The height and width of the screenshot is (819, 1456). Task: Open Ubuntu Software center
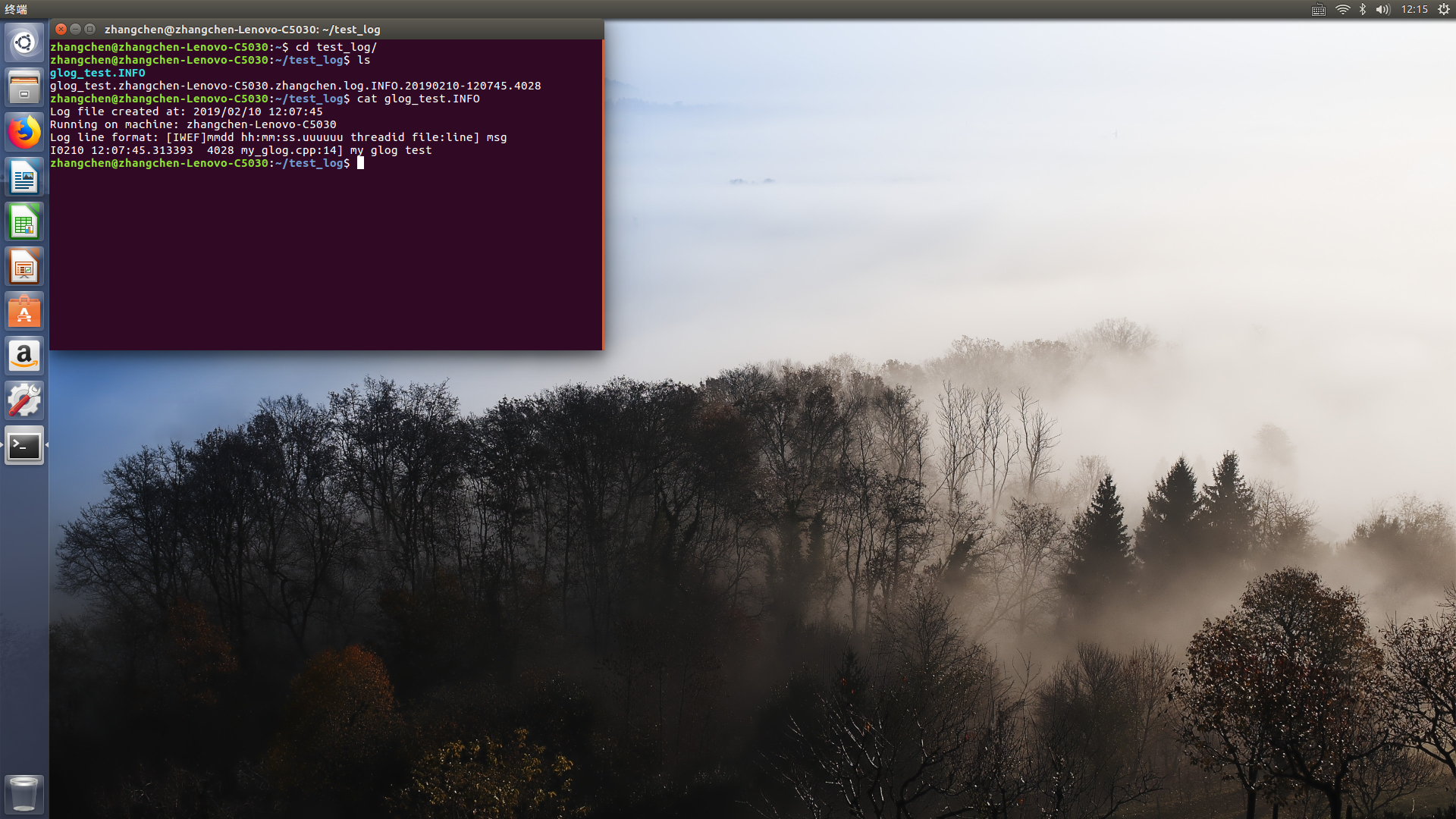[x=24, y=312]
